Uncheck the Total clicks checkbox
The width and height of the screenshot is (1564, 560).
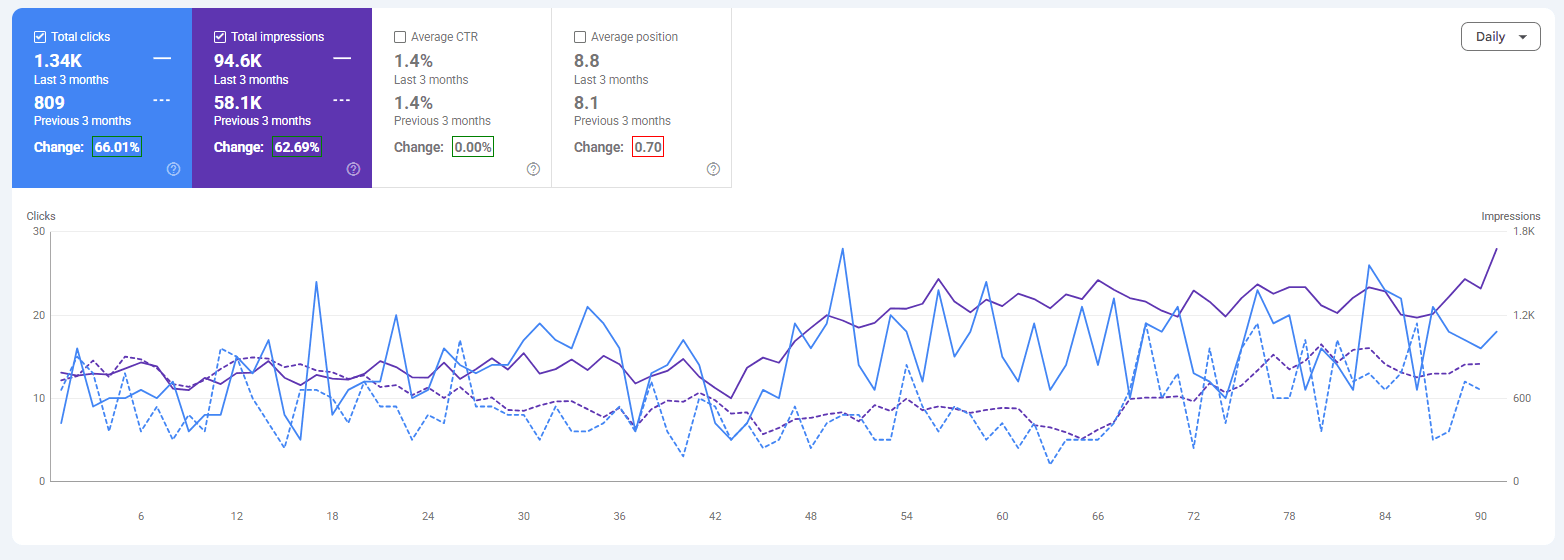click(x=40, y=37)
